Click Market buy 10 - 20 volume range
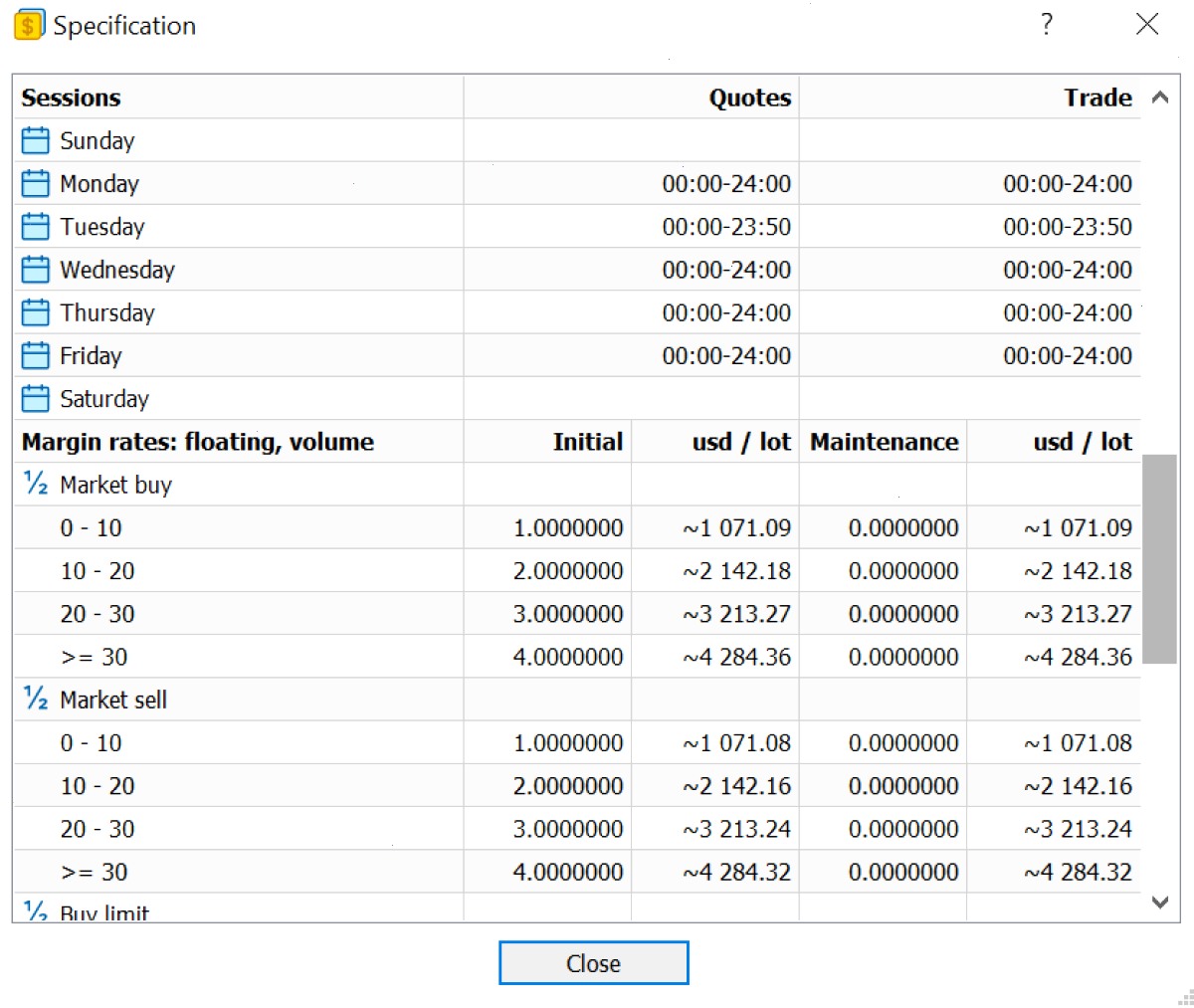1194x1008 pixels. [x=98, y=571]
